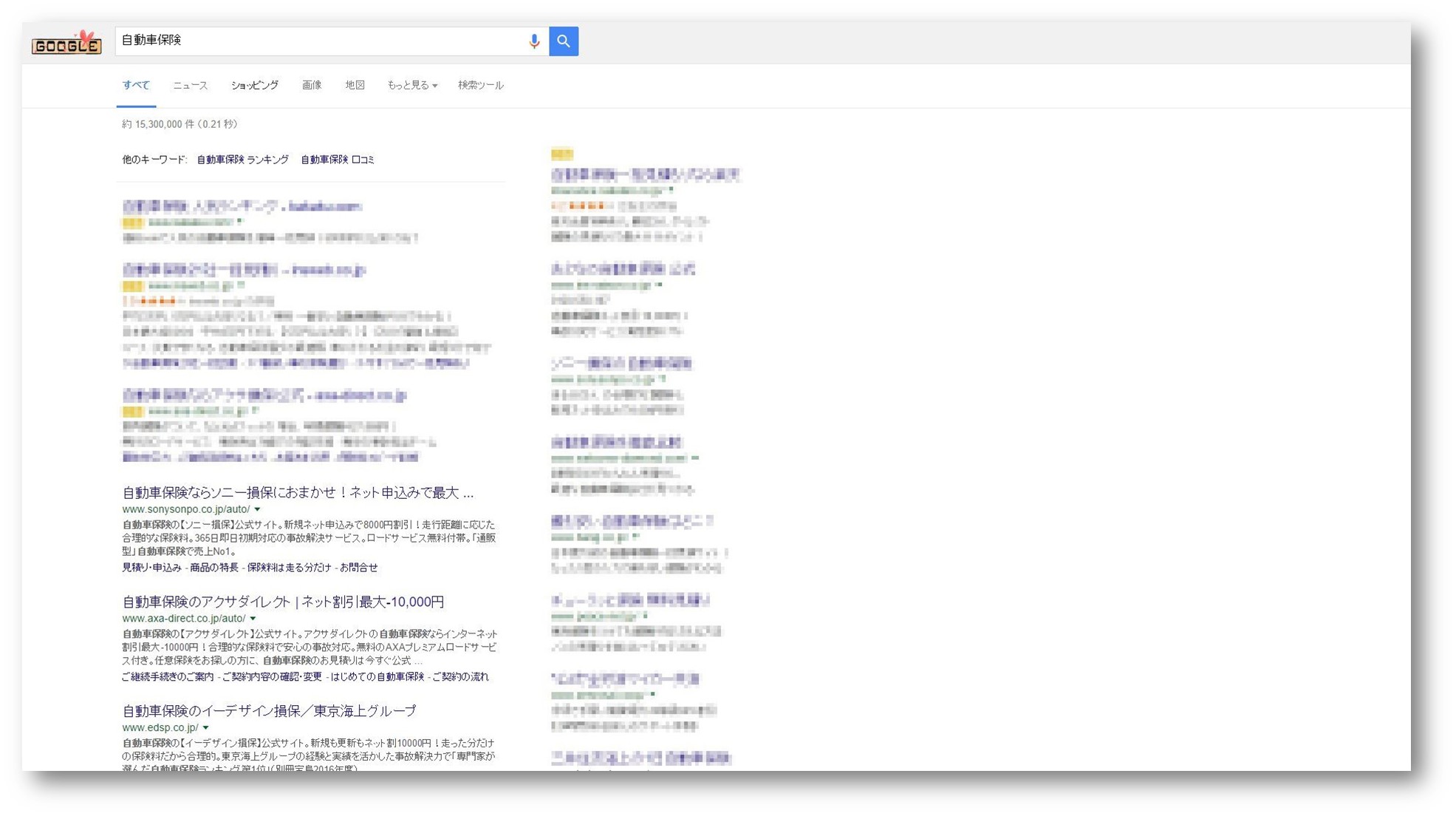Open the 地図 tab

(355, 86)
